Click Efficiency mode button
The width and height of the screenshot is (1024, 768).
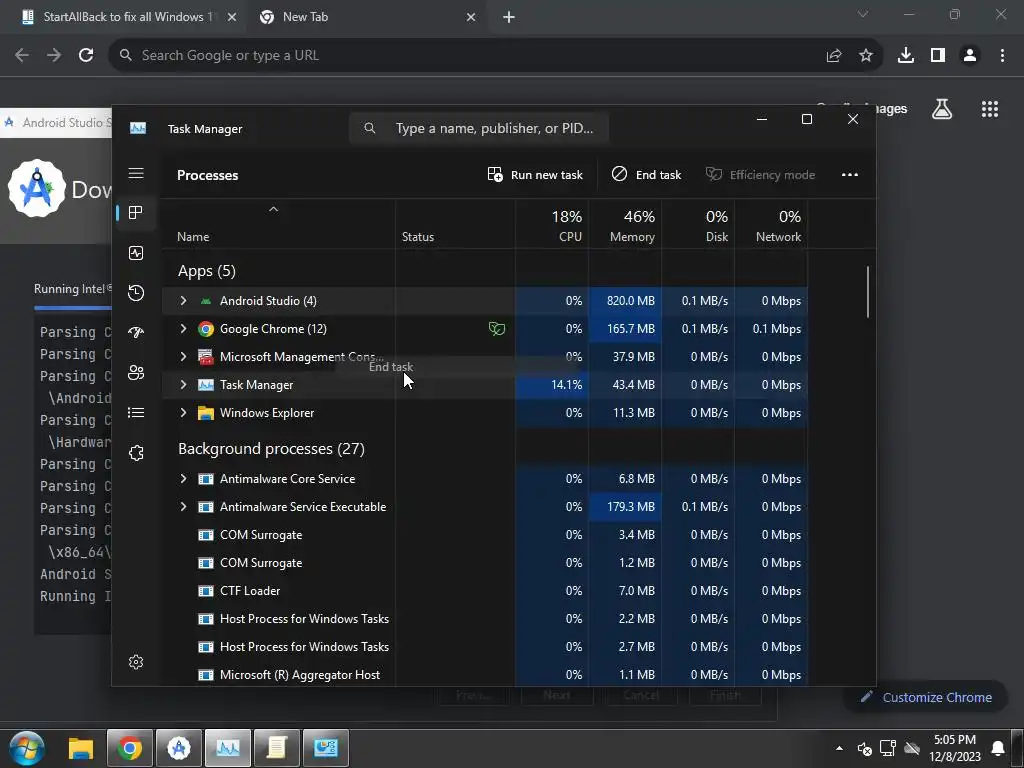click(x=760, y=174)
